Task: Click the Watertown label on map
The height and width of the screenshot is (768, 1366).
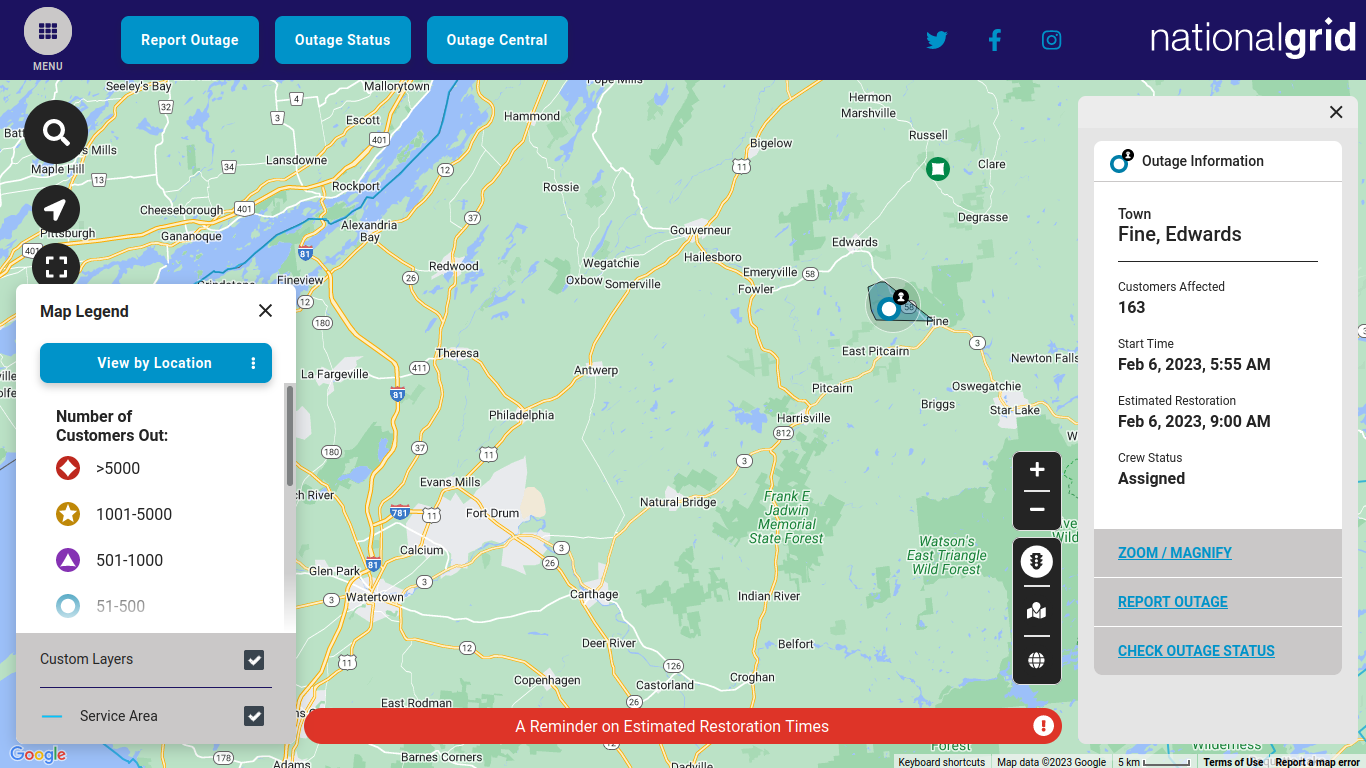Action: click(x=375, y=597)
